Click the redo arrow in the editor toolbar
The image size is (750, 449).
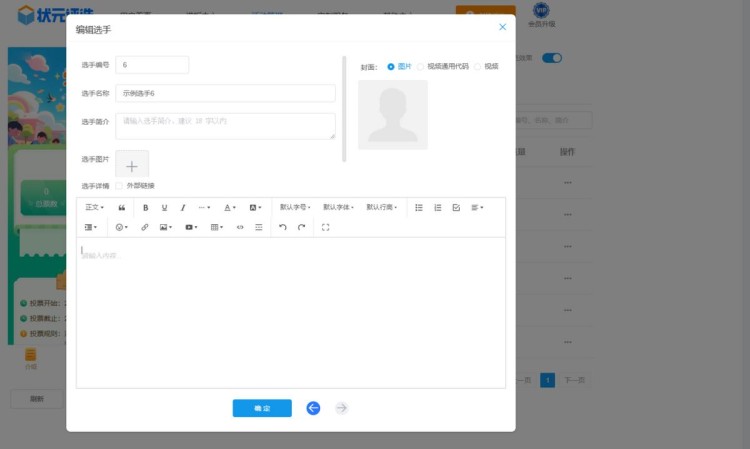point(301,228)
